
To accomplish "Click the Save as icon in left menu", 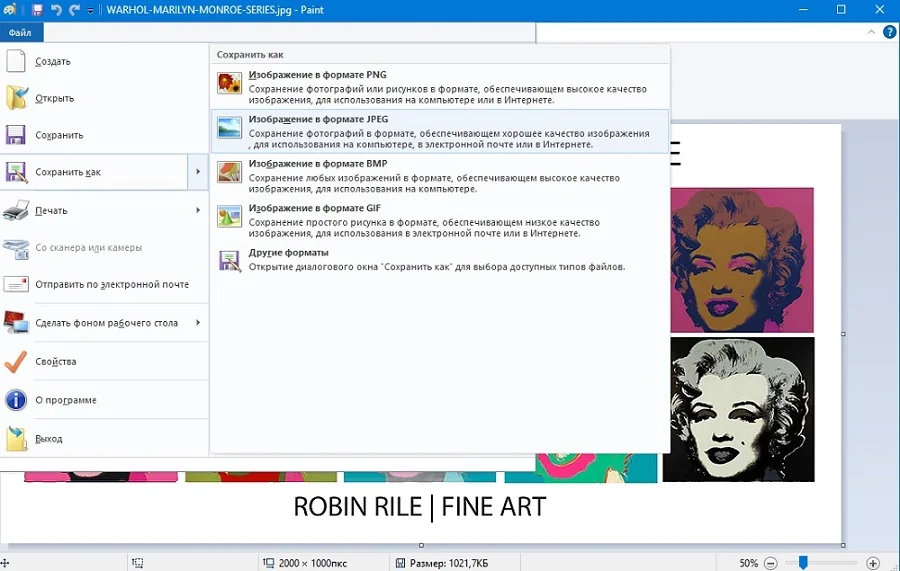I will [16, 172].
